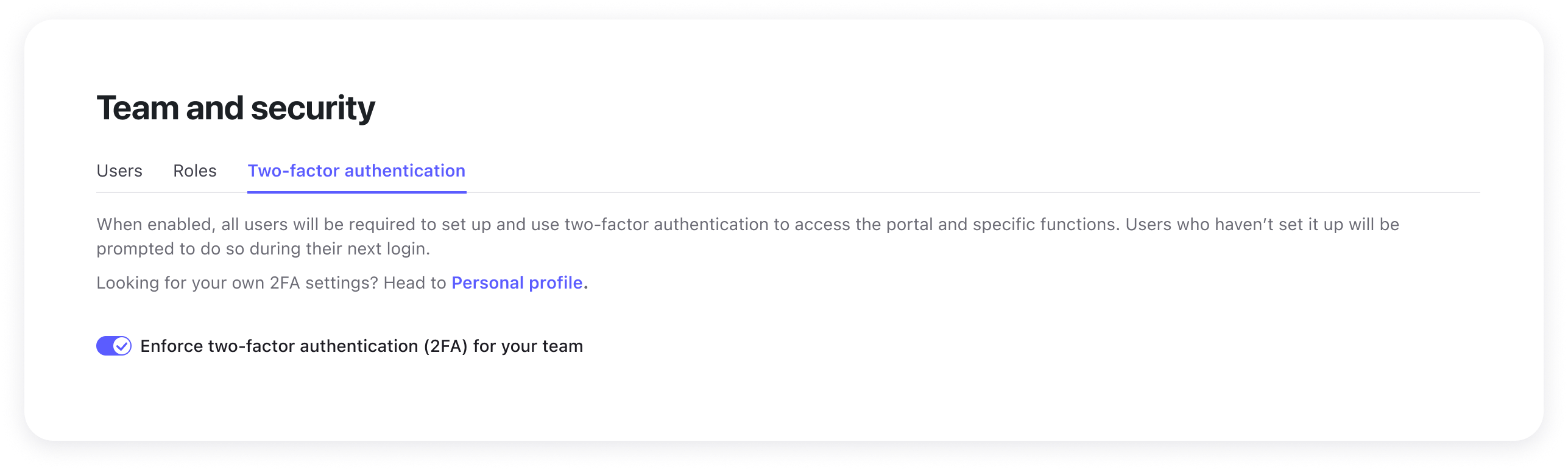1568x470 pixels.
Task: Click the label next to the toggle
Action: point(362,346)
